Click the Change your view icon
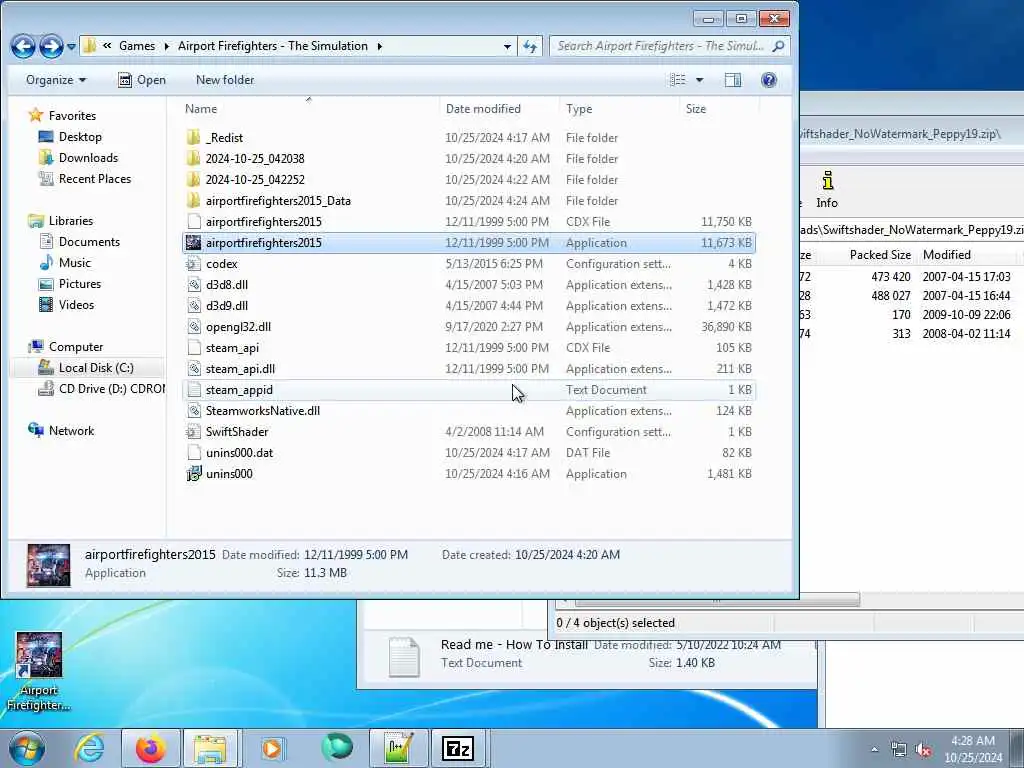This screenshot has height=768, width=1024. [x=678, y=80]
